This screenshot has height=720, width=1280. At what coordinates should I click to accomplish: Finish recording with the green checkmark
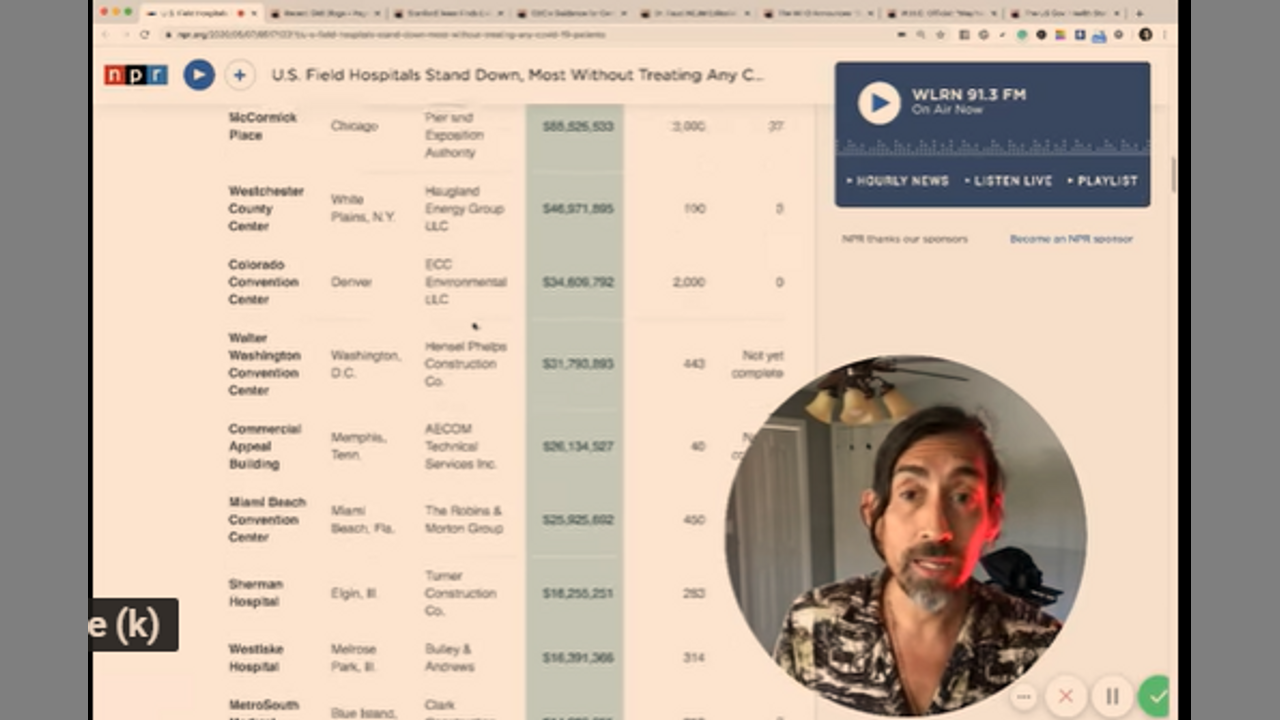(x=1157, y=696)
